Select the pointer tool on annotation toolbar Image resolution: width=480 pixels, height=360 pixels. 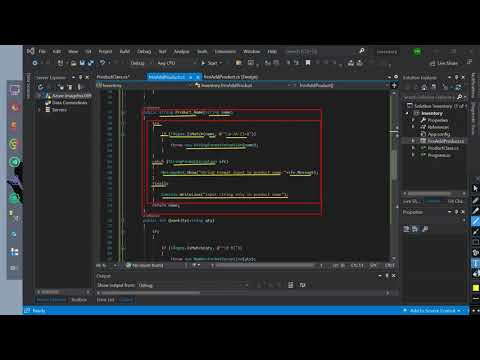click(476, 188)
